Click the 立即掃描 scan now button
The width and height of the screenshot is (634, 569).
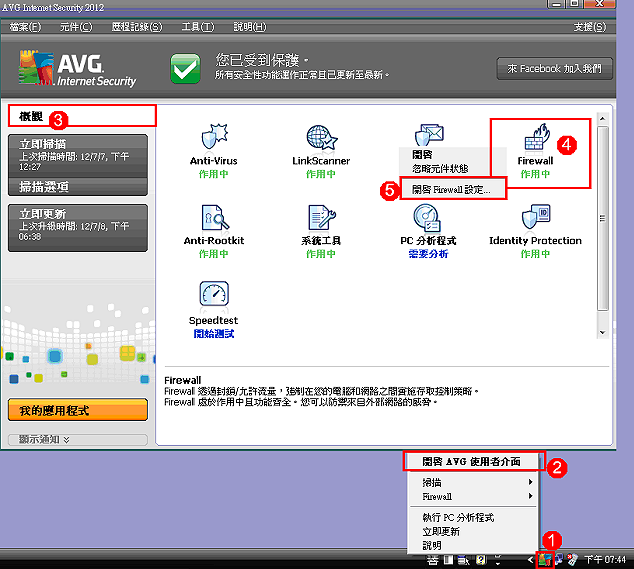(78, 156)
